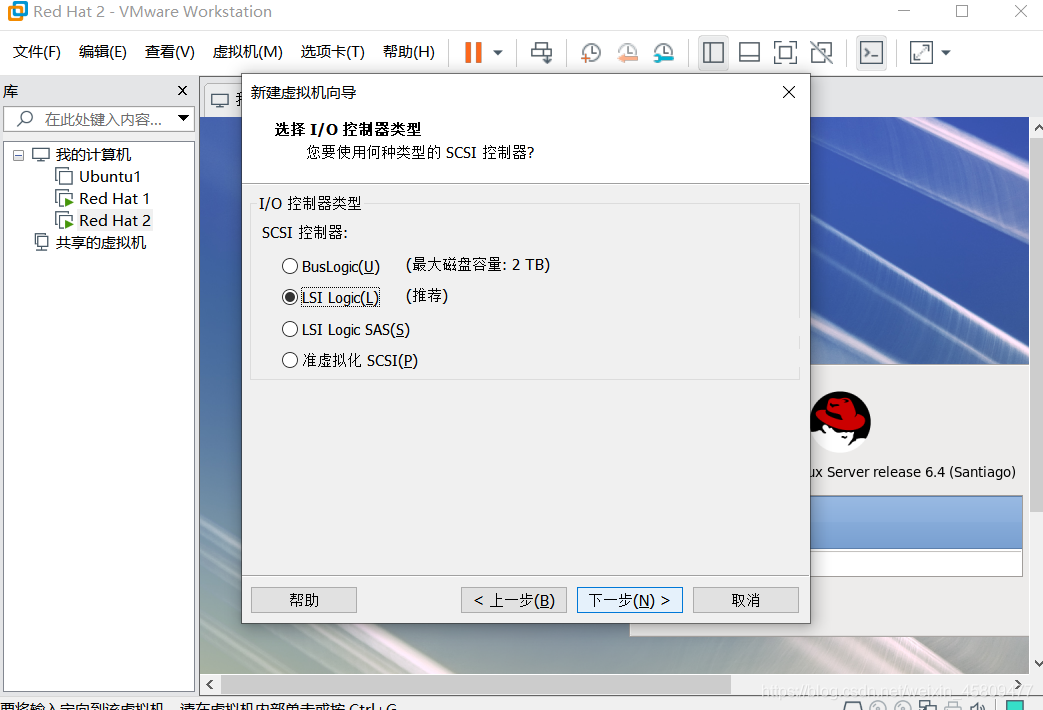Click the running Red Hat 1 VM icon
The image size is (1043, 710).
[x=64, y=198]
